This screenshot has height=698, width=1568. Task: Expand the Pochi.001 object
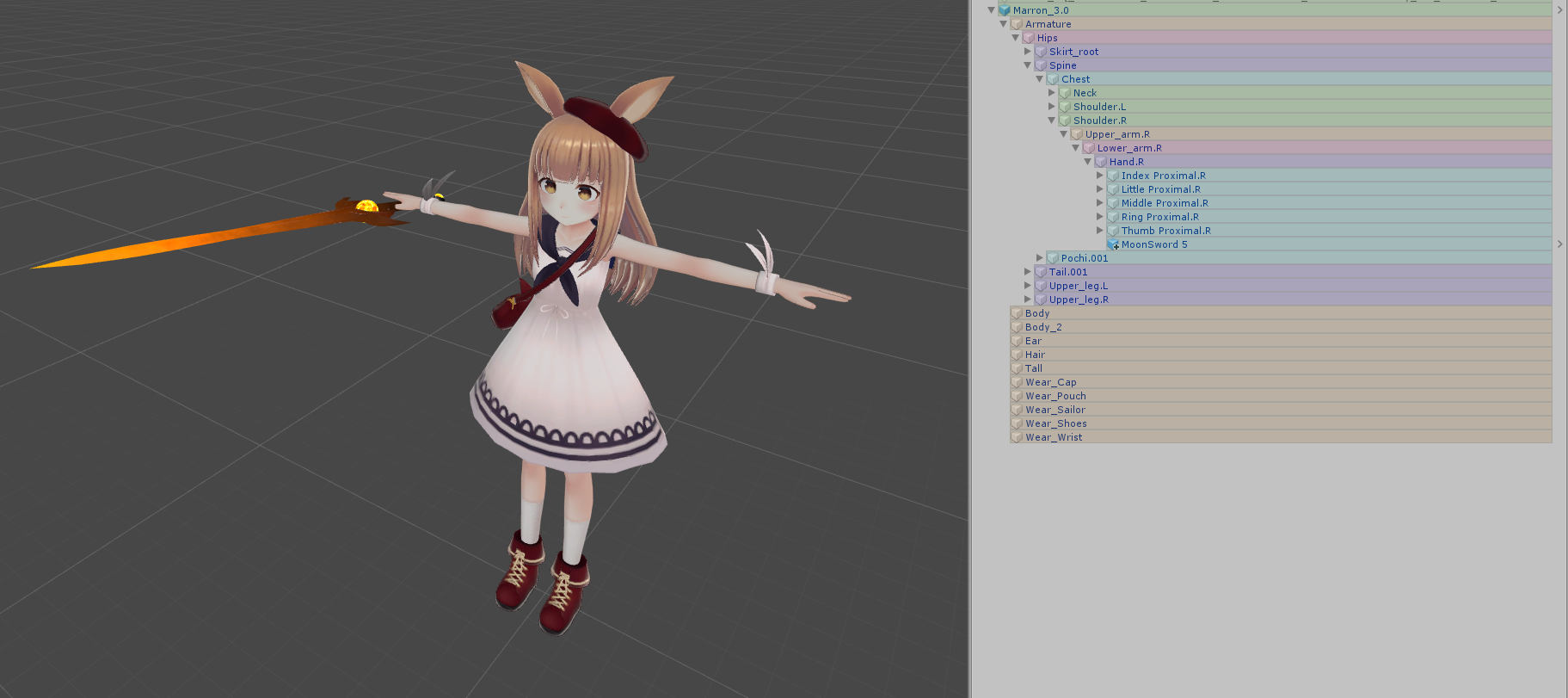[x=1040, y=258]
